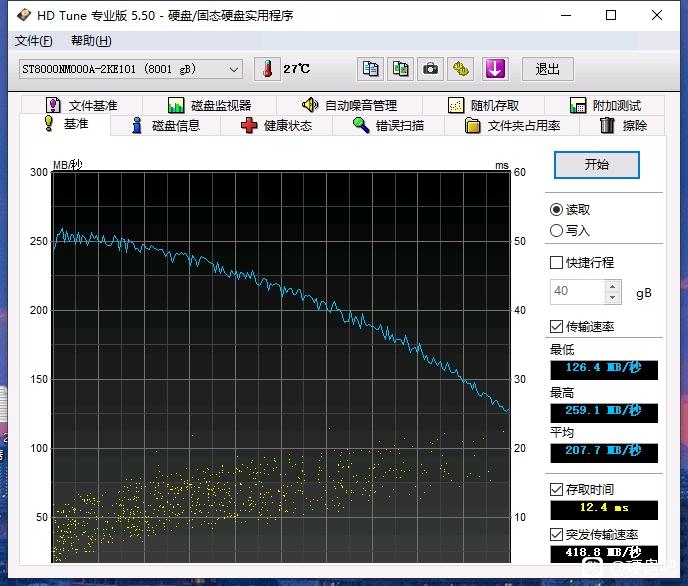Increase short stroke size with up arrow

pos(613,286)
